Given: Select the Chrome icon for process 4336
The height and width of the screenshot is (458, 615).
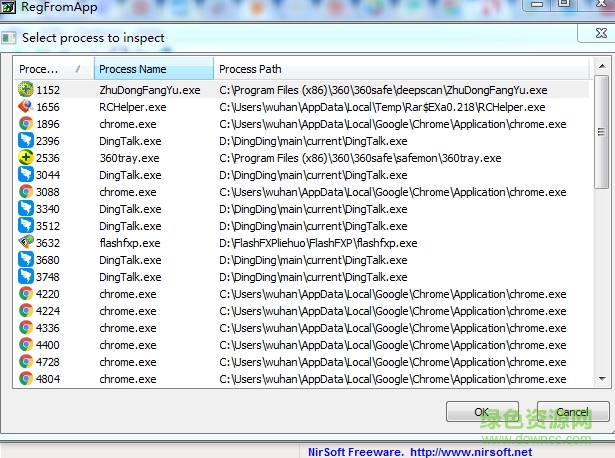Looking at the screenshot, I should click(25, 327).
